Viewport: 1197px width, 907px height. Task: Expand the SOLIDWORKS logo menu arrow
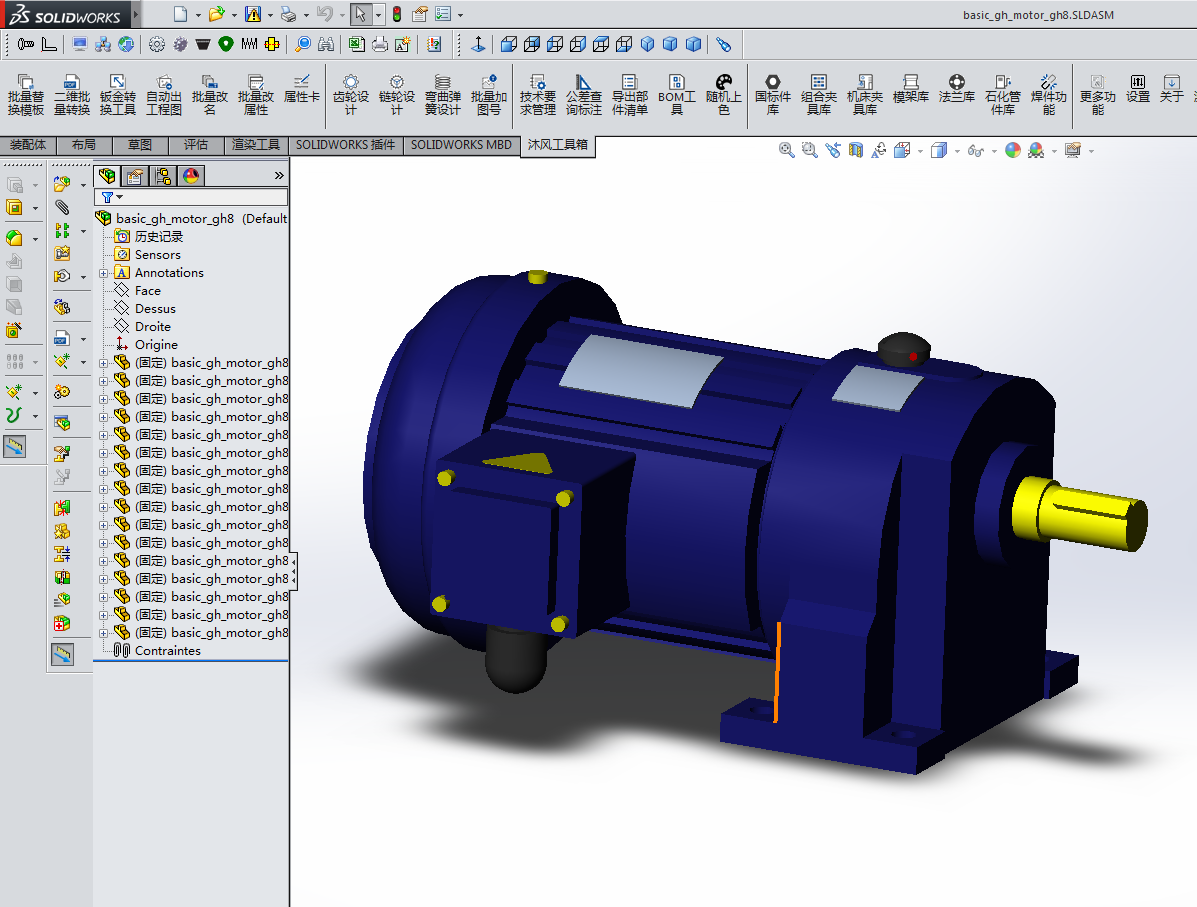tap(136, 14)
